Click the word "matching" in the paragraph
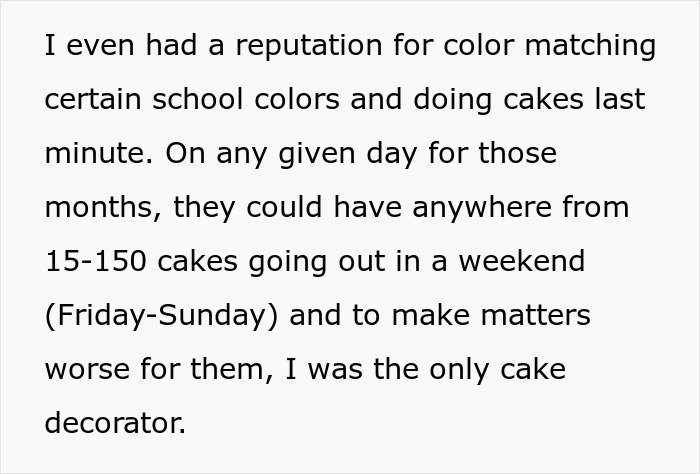This screenshot has width=700, height=474. [x=593, y=47]
